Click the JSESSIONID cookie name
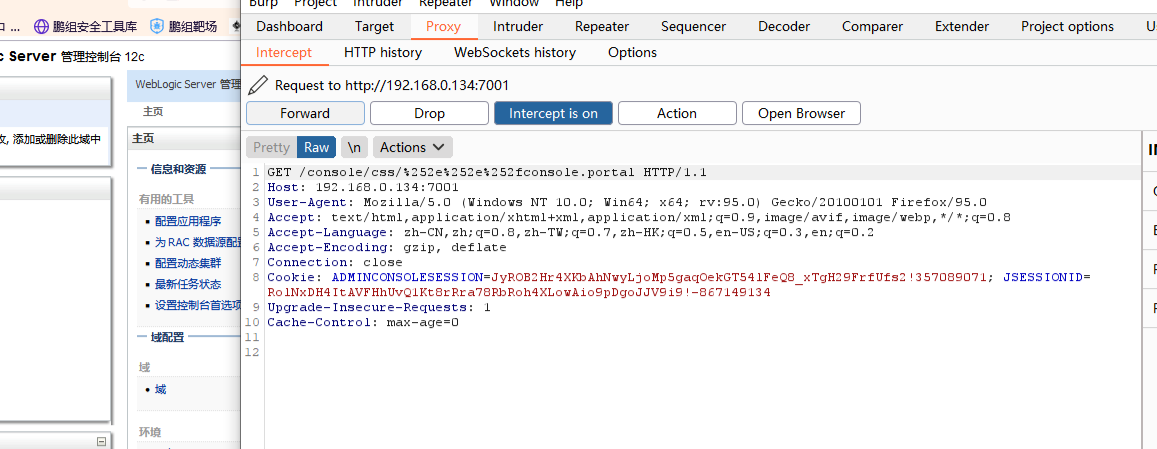The image size is (1157, 449). 1043,278
